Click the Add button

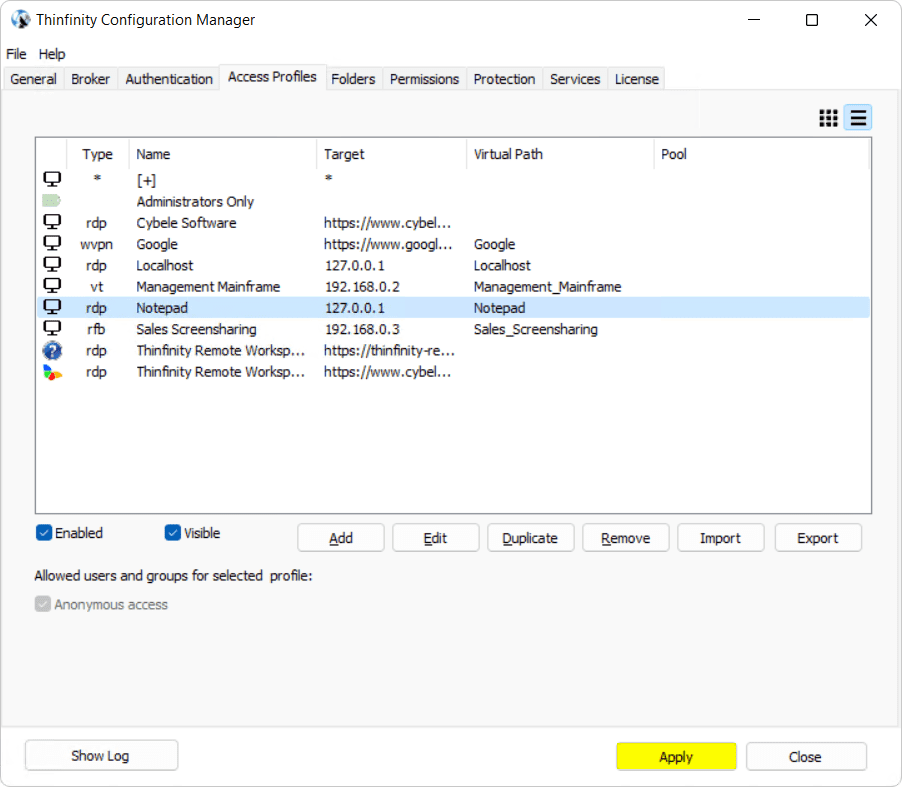pyautogui.click(x=341, y=538)
